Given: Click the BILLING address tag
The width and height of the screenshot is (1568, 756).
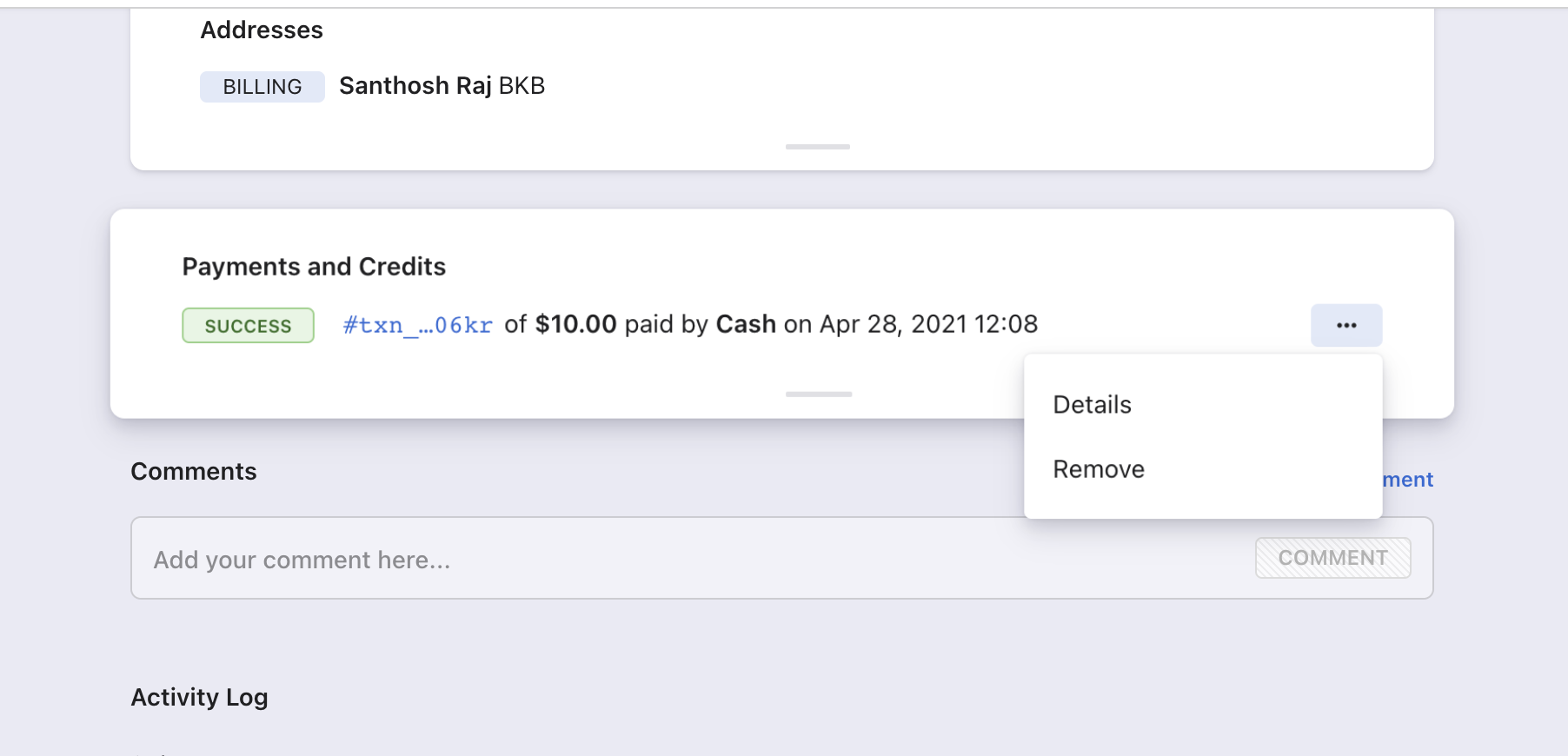Looking at the screenshot, I should click(x=262, y=87).
